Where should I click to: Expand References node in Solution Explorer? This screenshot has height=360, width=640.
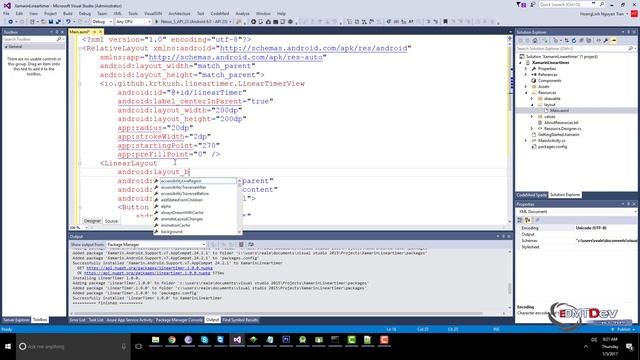coord(526,75)
